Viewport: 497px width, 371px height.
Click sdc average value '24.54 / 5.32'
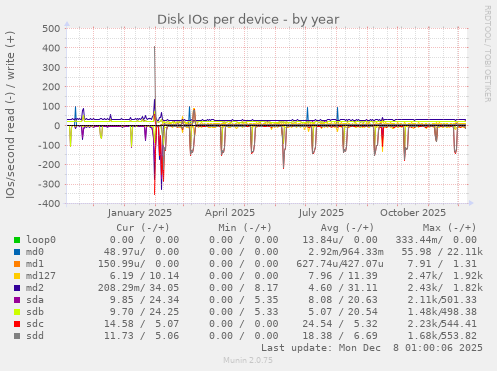[x=340, y=324]
